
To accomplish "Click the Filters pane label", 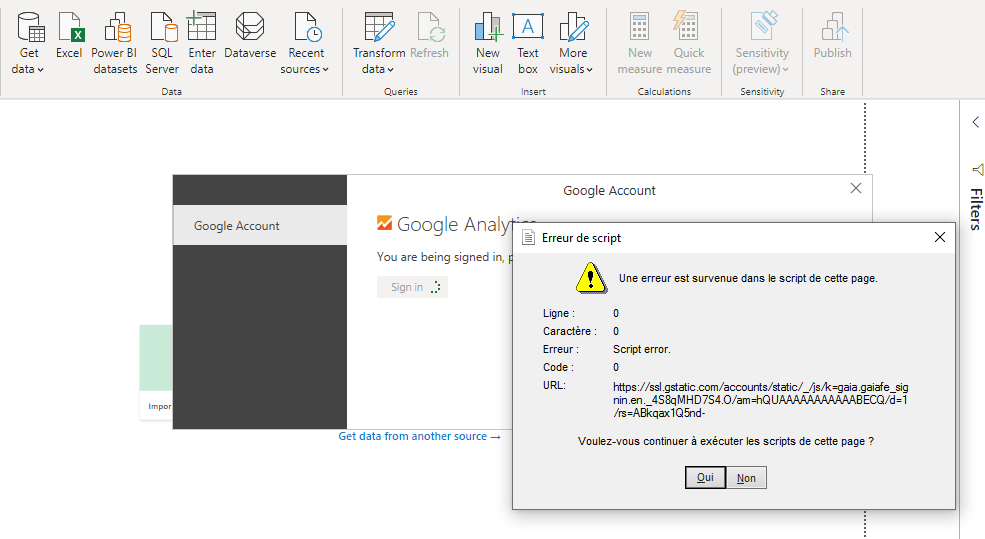I will coord(976,209).
